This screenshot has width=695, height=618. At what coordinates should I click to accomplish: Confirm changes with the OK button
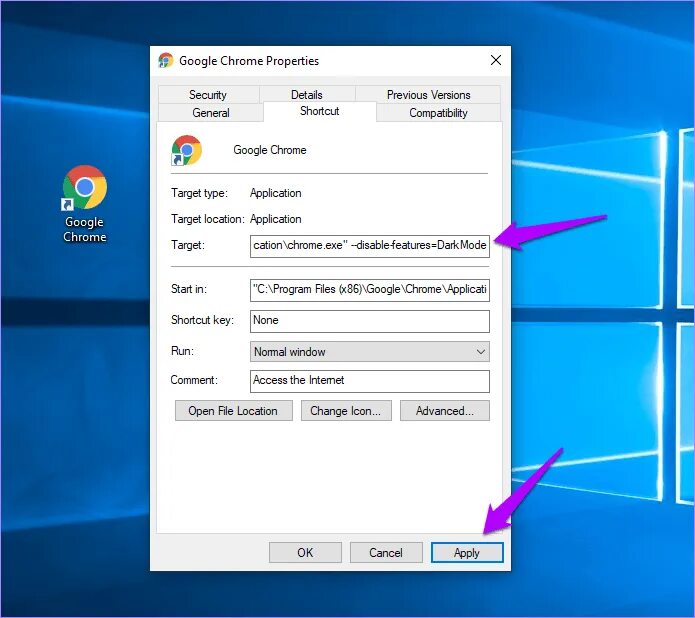tap(305, 553)
